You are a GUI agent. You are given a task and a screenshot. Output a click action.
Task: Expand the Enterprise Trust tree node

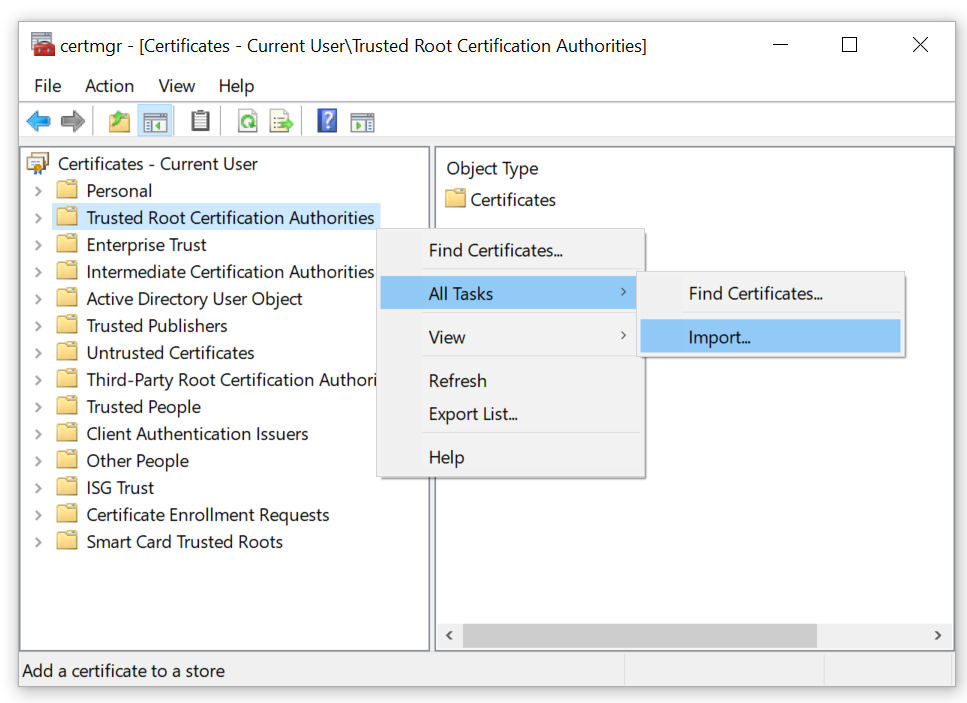38,245
